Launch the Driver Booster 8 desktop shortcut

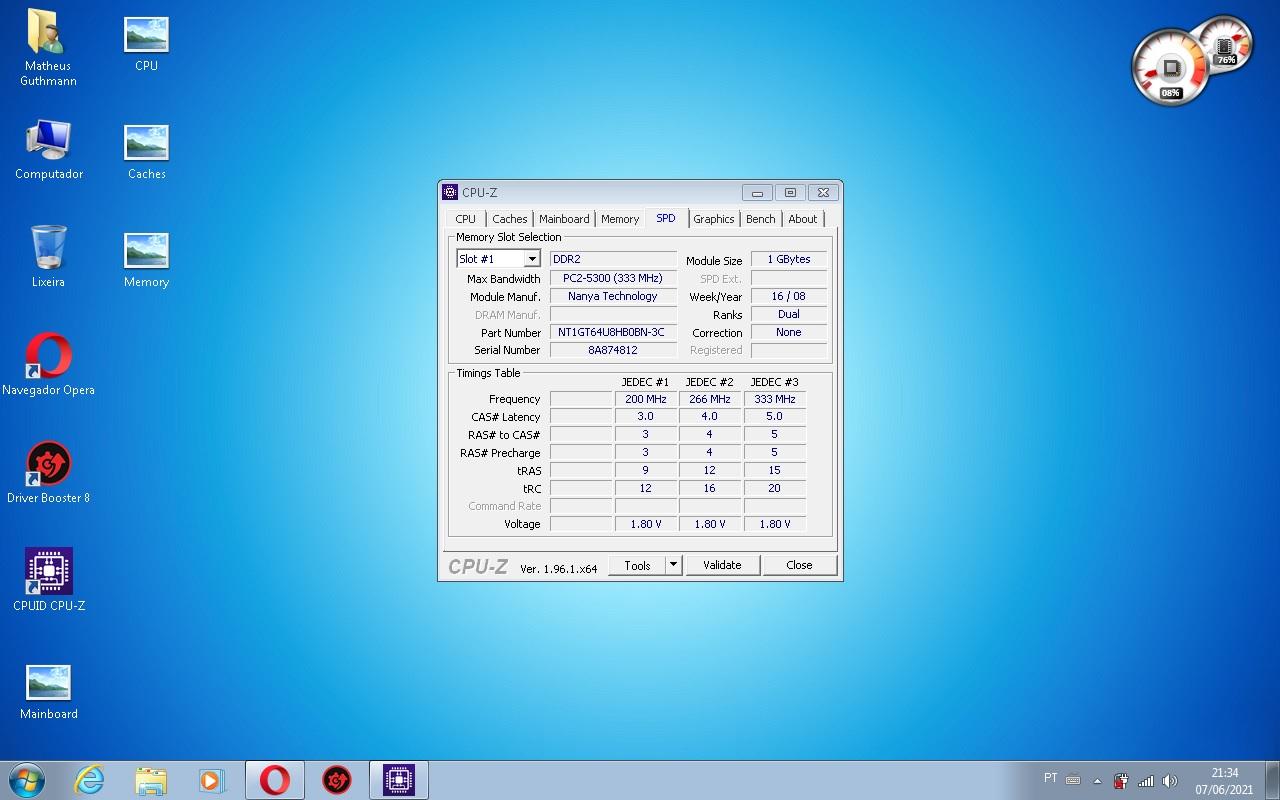click(48, 473)
